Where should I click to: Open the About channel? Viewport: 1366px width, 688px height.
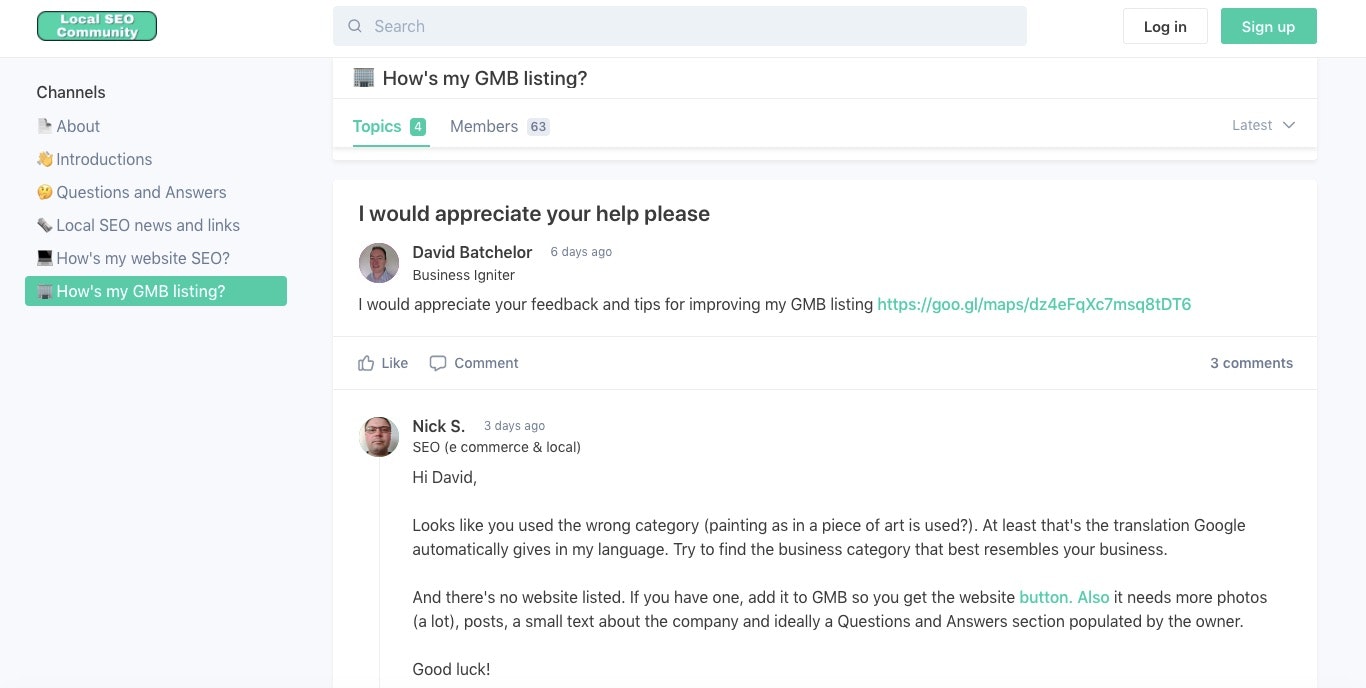click(78, 126)
